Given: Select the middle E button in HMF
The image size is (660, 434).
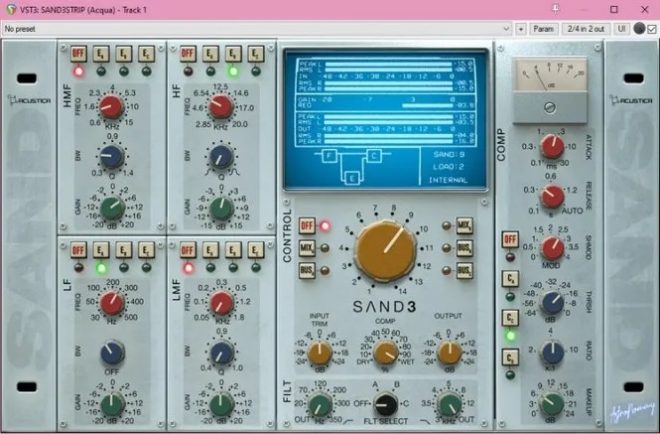Looking at the screenshot, I should 124,54.
